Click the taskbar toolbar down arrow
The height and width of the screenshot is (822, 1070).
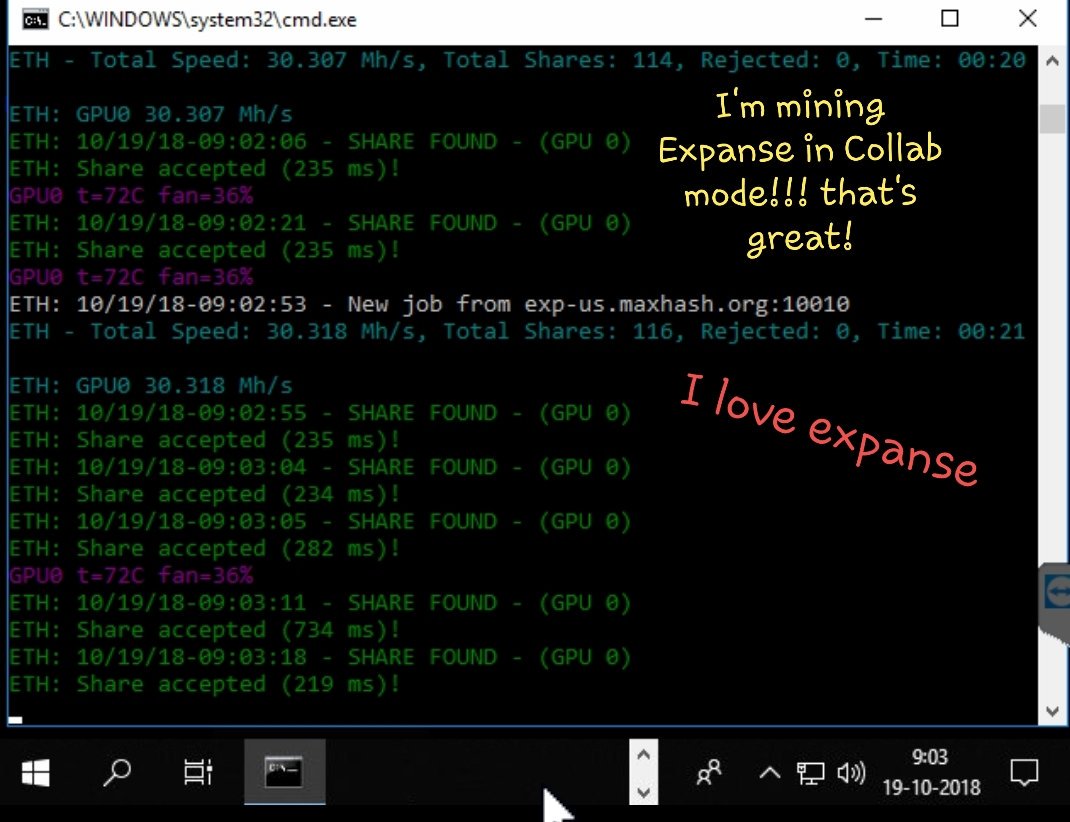pyautogui.click(x=643, y=792)
